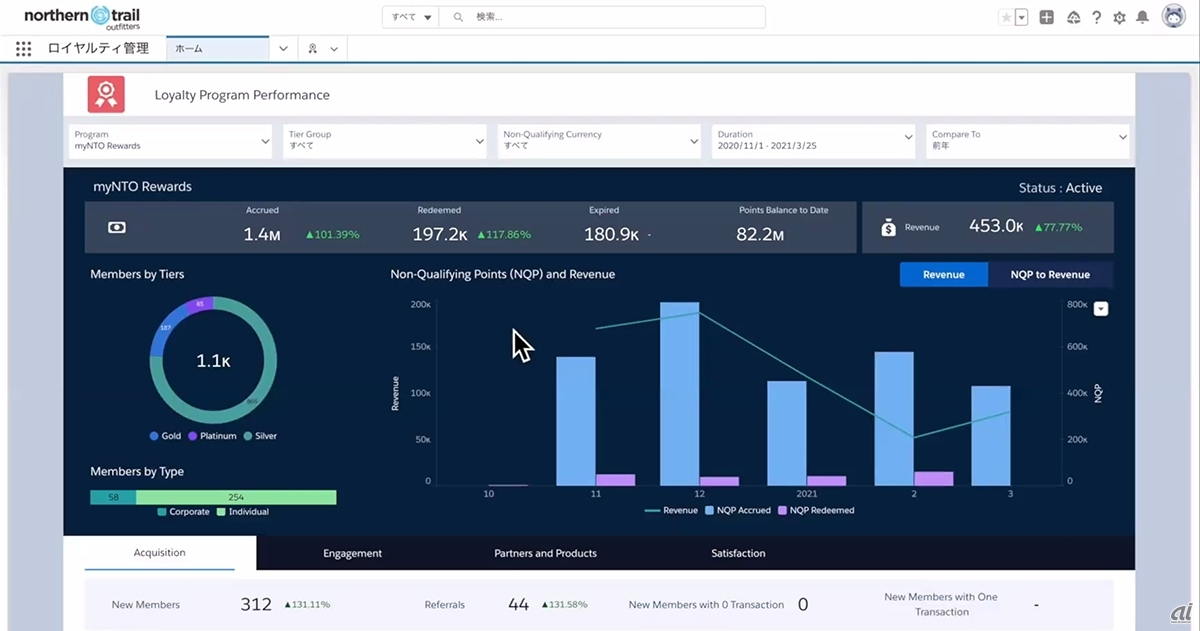Switch chart to Revenue view
1200x631 pixels.
click(943, 274)
